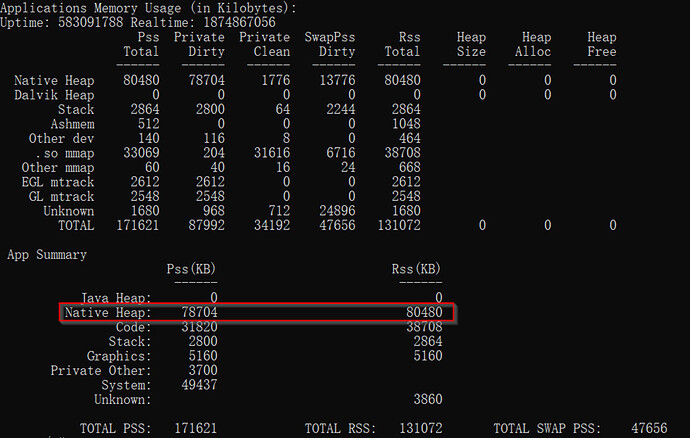690x438 pixels.
Task: Select the Graphics label in App Summary
Action: click(x=119, y=356)
